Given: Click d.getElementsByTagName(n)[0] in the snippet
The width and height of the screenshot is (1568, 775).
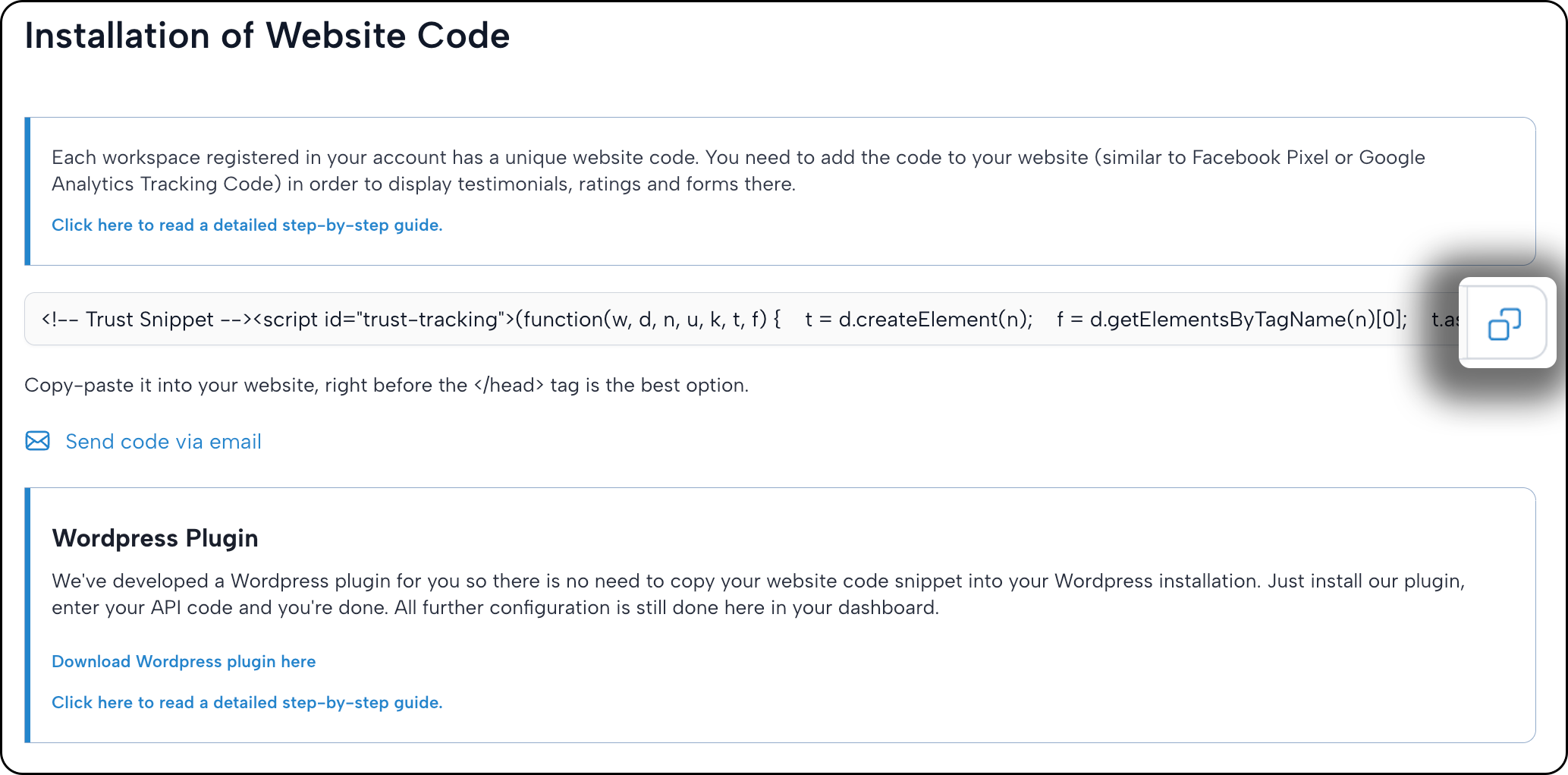Looking at the screenshot, I should coord(1248,320).
